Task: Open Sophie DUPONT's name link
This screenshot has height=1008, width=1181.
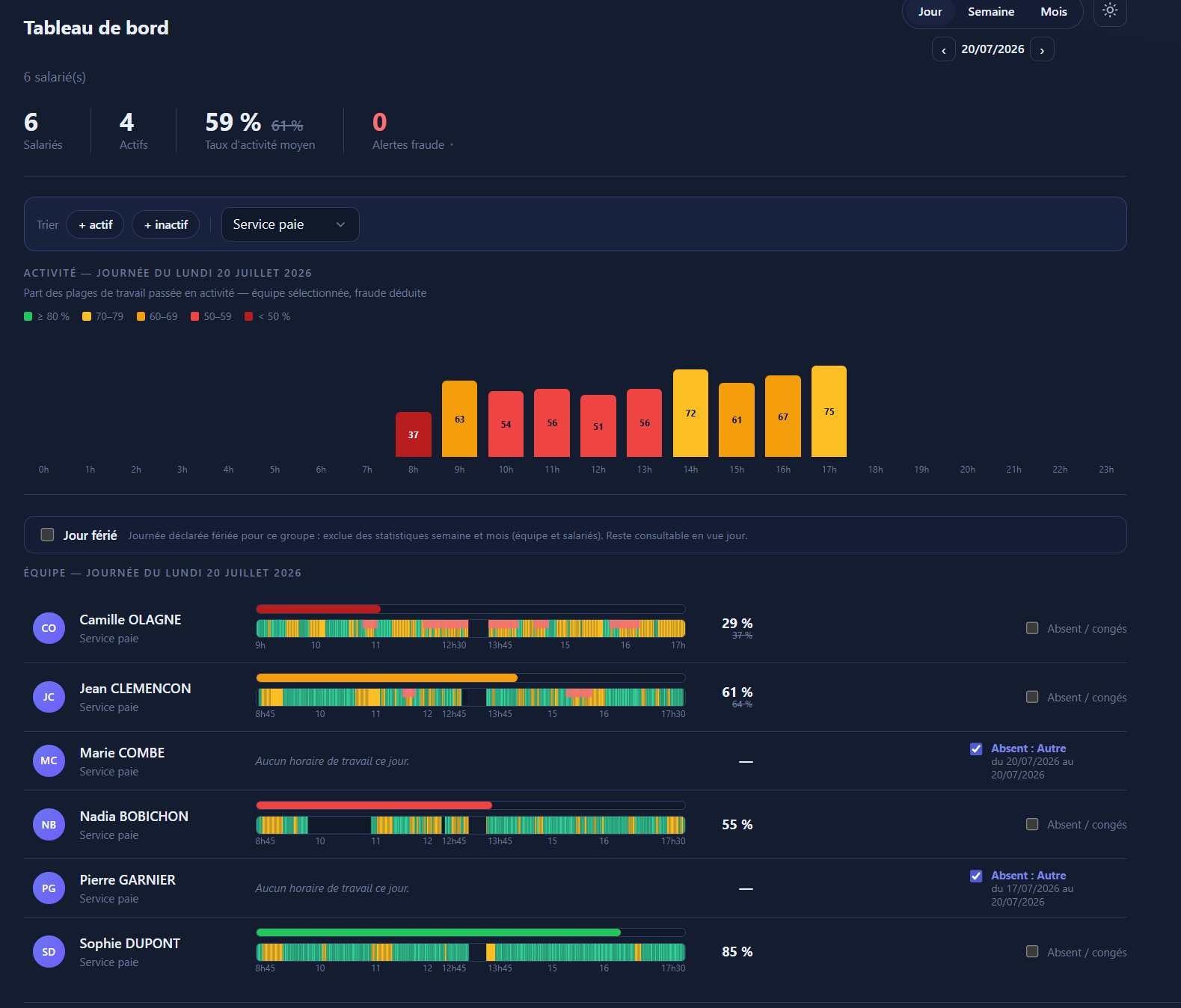Action: tap(130, 944)
